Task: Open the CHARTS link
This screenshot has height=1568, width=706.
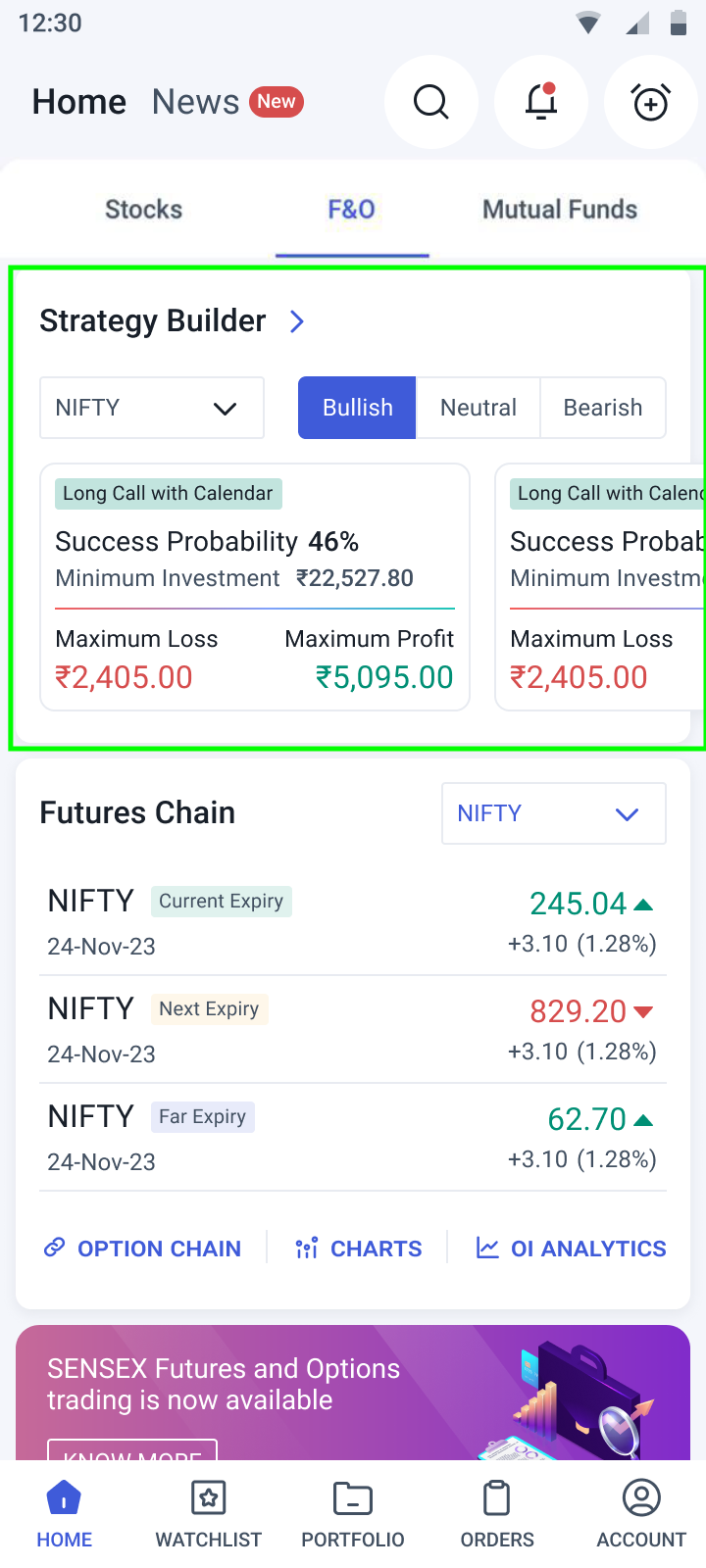Action: pos(359,1249)
